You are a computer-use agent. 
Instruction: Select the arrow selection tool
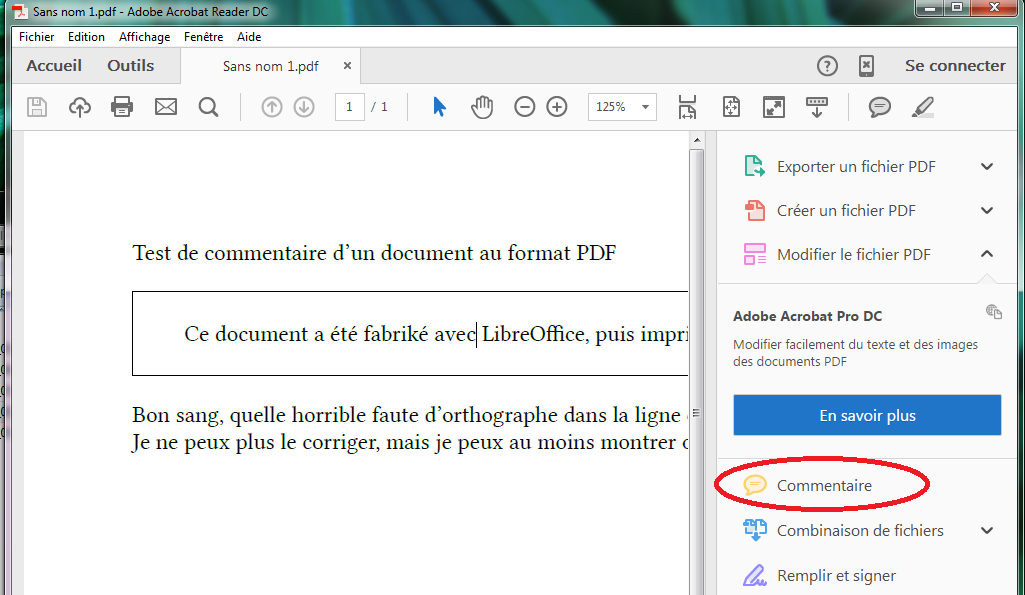click(439, 107)
